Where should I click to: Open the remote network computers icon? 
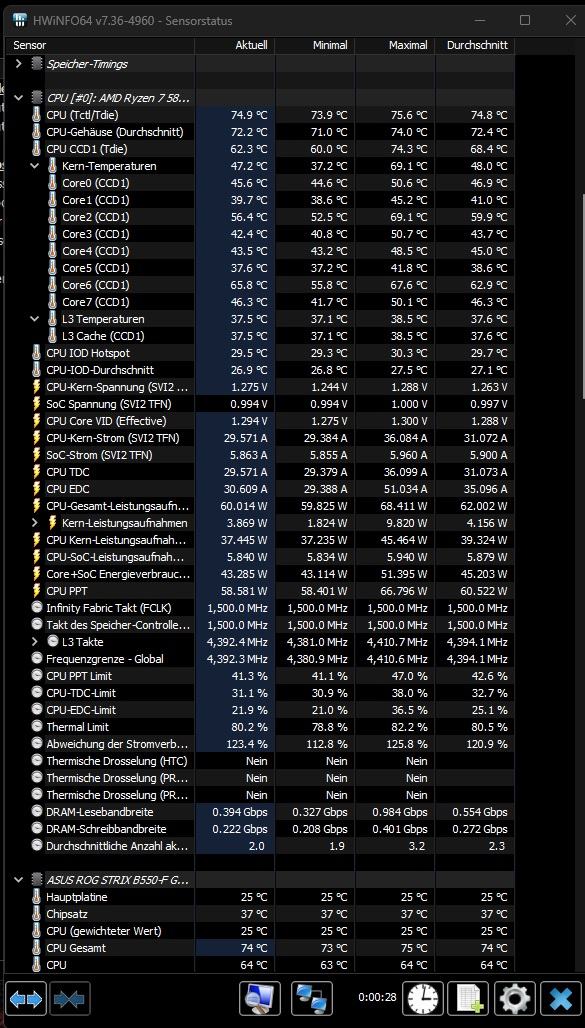click(x=312, y=998)
